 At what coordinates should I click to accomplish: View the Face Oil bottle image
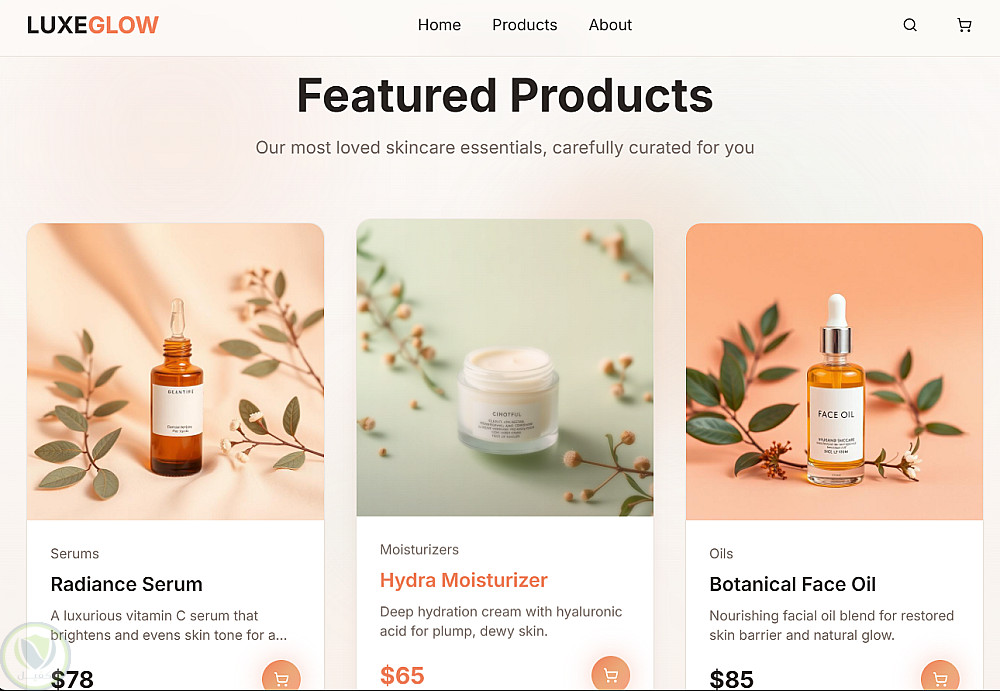click(x=834, y=371)
